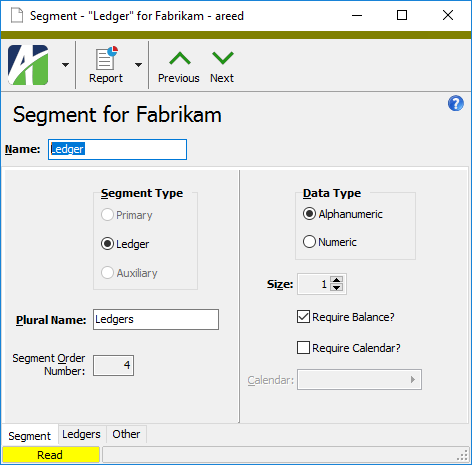
Task: Go to Previous segment record
Action: tap(179, 67)
